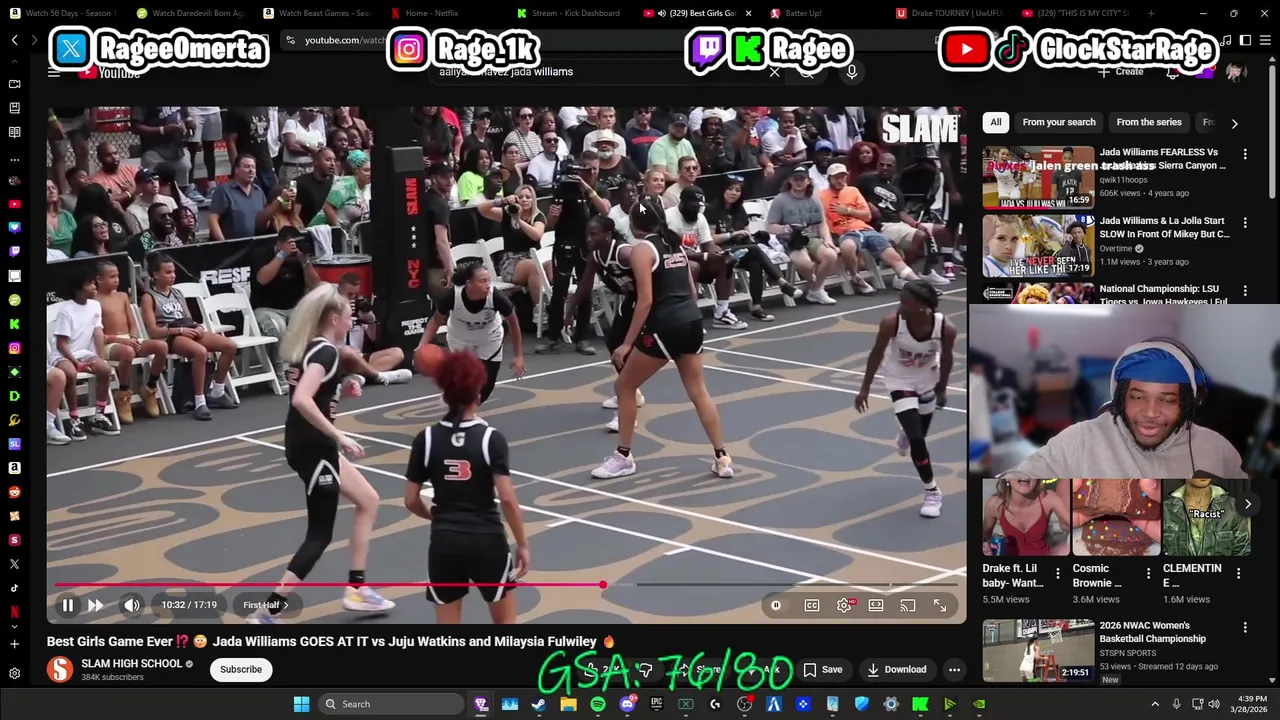This screenshot has height=720, width=1280.
Task: Open browser sidebar settings gear
Action: 14,674
